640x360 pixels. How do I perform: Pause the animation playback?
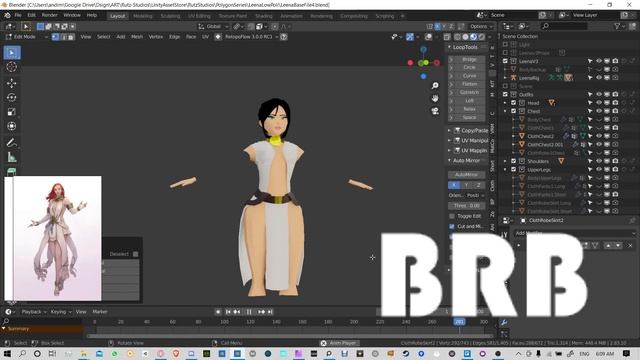[x=249, y=312]
